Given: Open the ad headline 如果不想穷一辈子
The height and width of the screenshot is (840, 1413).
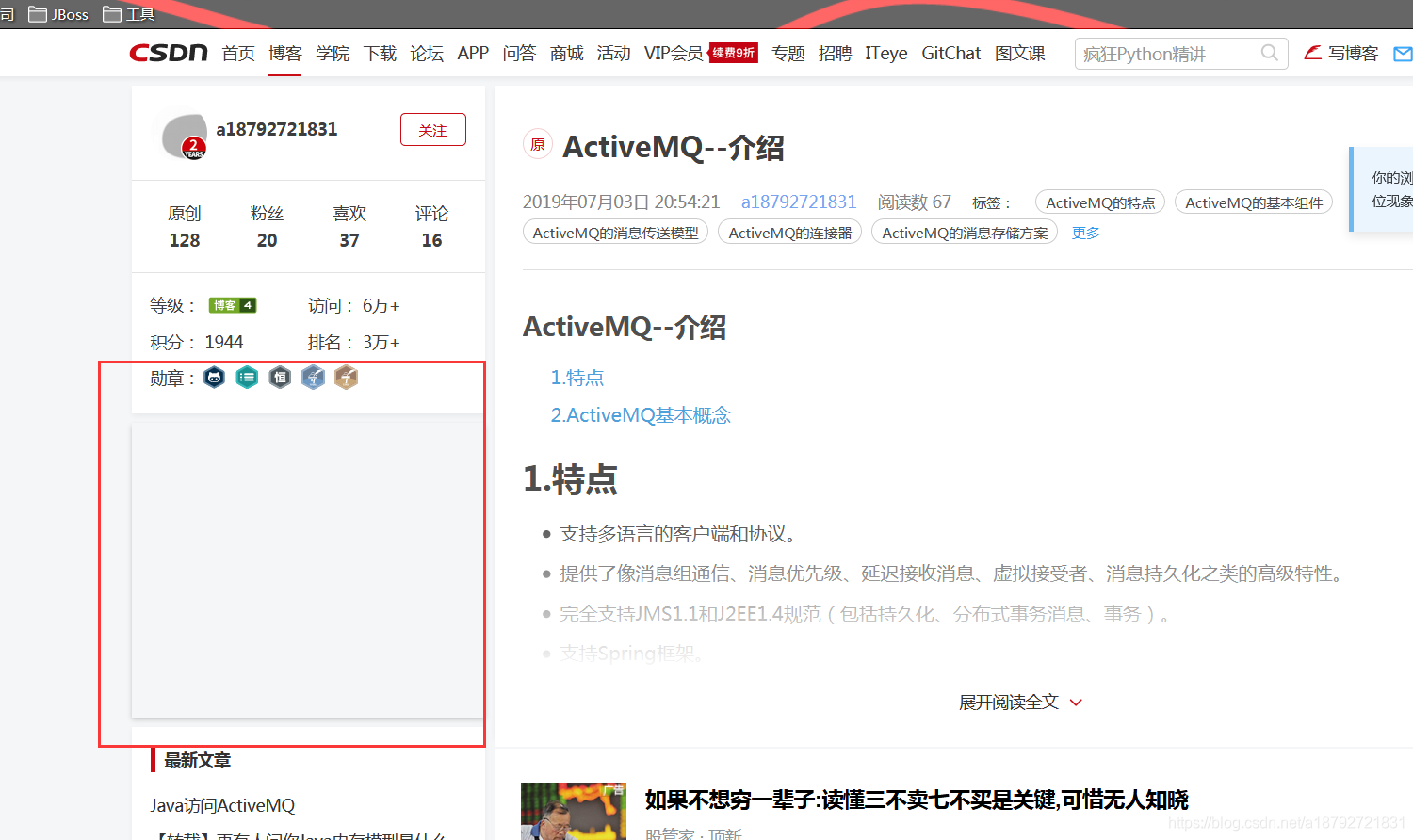Looking at the screenshot, I should tap(917, 800).
